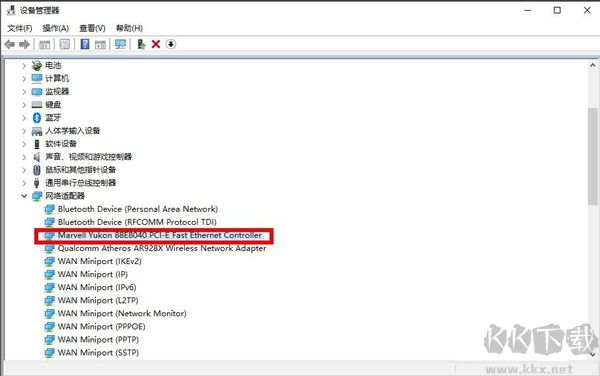Open the 查看(V) menu
600x376 pixels.
(x=92, y=28)
